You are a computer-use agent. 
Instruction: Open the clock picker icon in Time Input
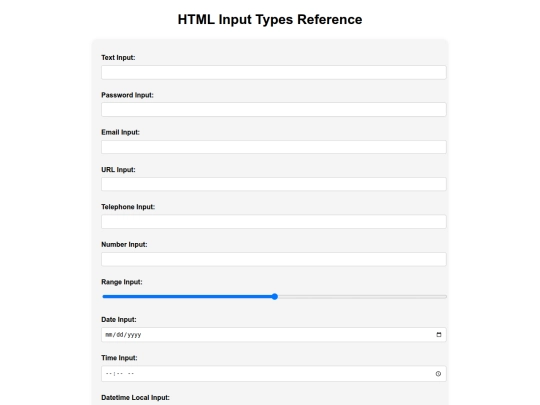[x=438, y=374]
